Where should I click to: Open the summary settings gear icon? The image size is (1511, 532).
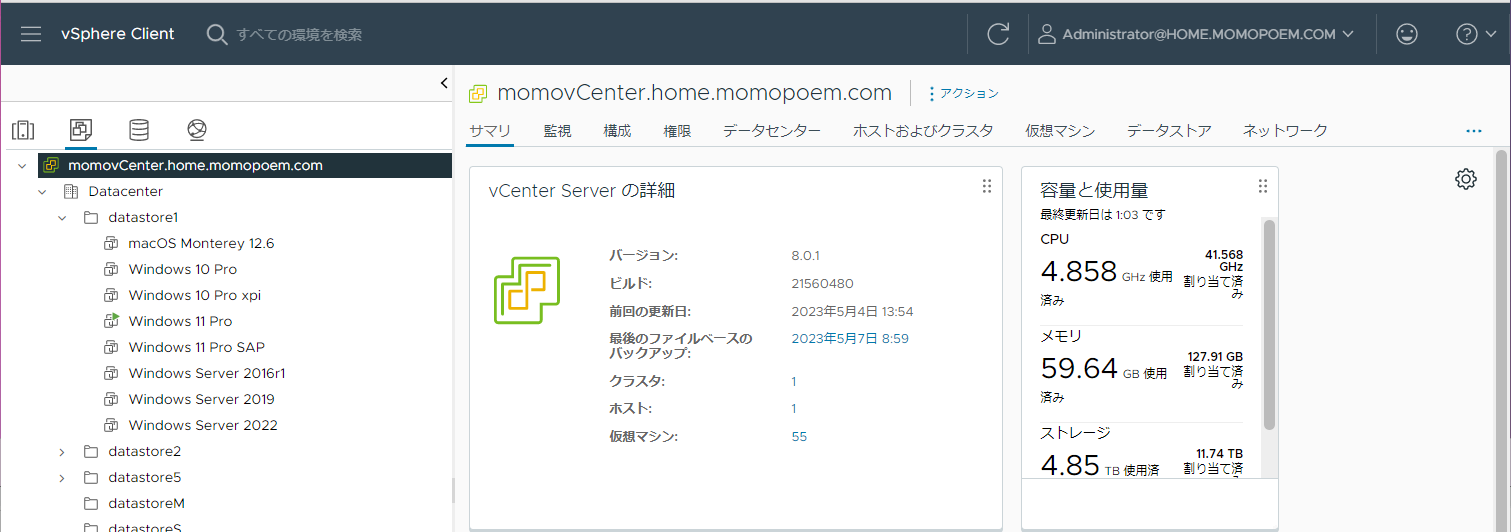click(x=1466, y=179)
